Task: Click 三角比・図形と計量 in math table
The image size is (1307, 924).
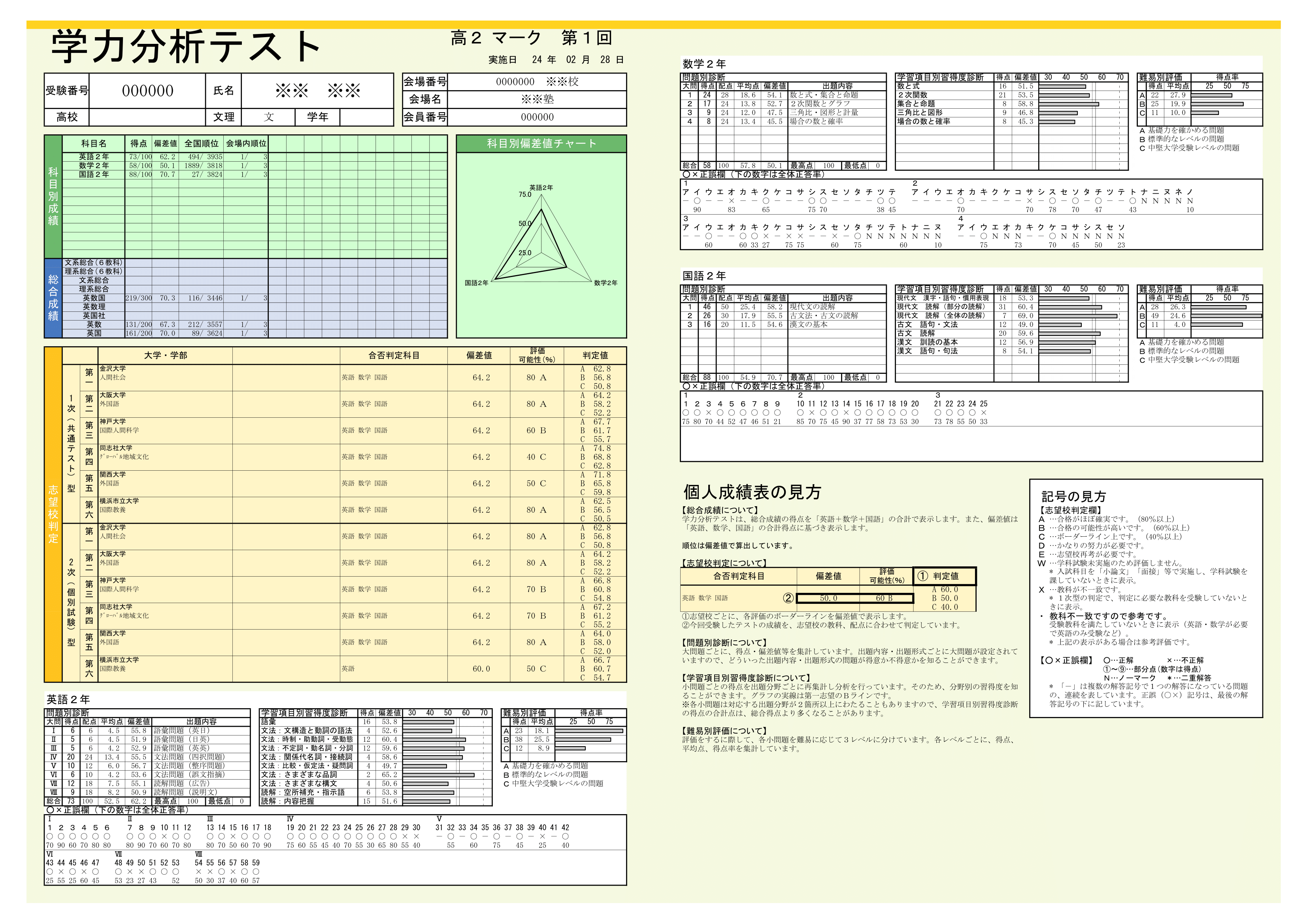Action: point(824,113)
